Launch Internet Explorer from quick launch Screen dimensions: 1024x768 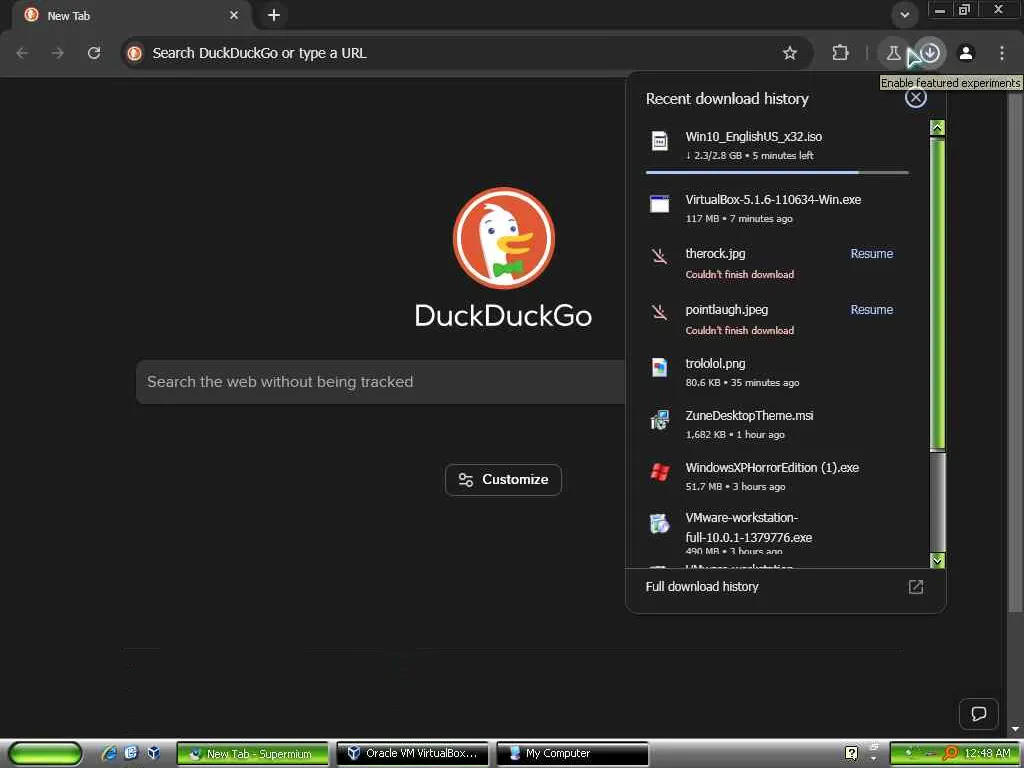pyautogui.click(x=110, y=753)
